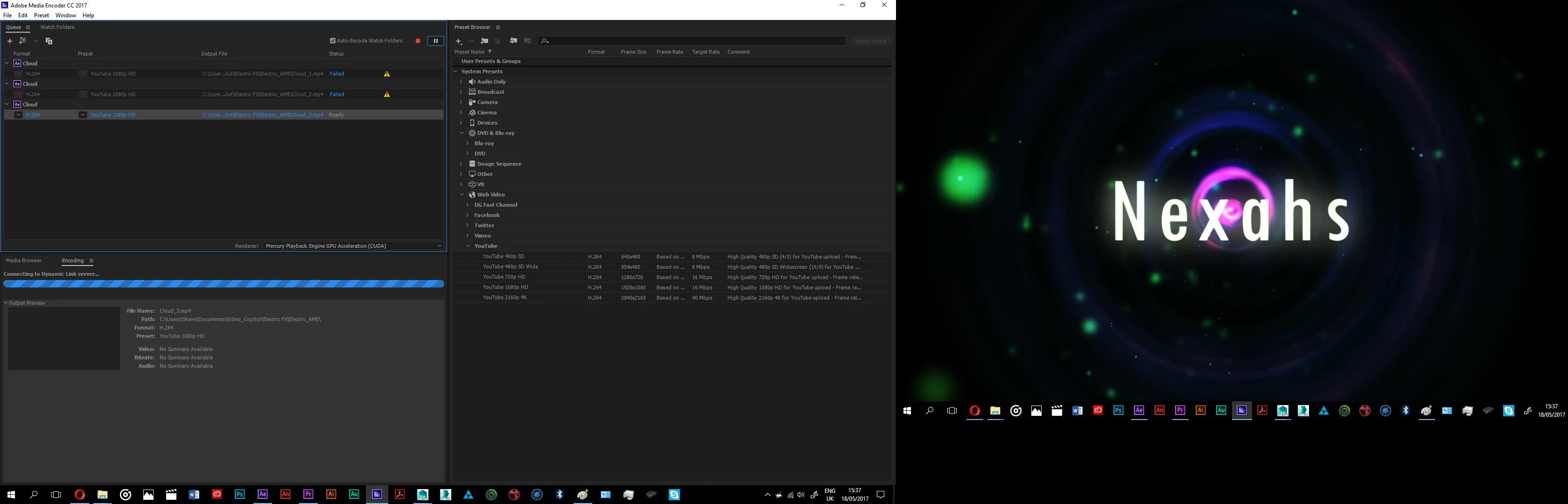
Task: Click Add Source plus icon in Queue
Action: coord(9,41)
